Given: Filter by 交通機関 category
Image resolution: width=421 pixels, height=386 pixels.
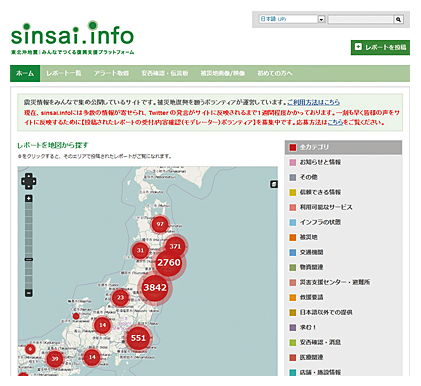Looking at the screenshot, I should point(343,252).
